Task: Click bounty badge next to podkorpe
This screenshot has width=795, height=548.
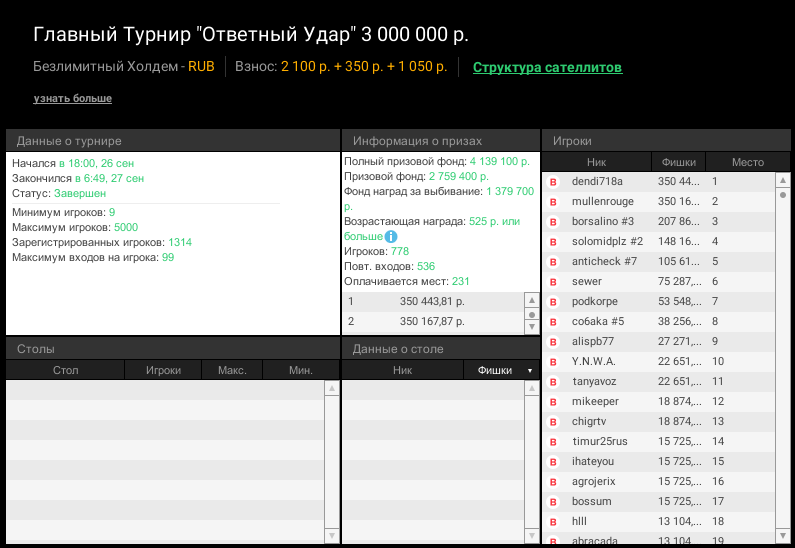Action: coord(553,302)
